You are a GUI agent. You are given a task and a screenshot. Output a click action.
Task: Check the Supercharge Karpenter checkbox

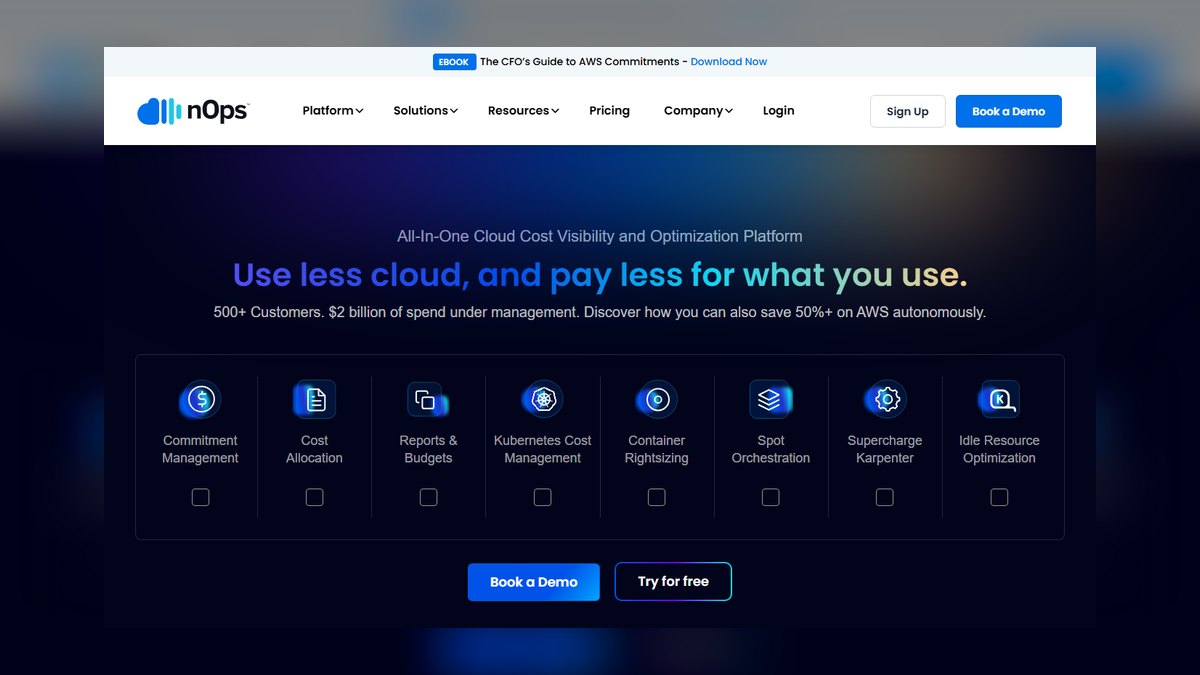(x=884, y=497)
